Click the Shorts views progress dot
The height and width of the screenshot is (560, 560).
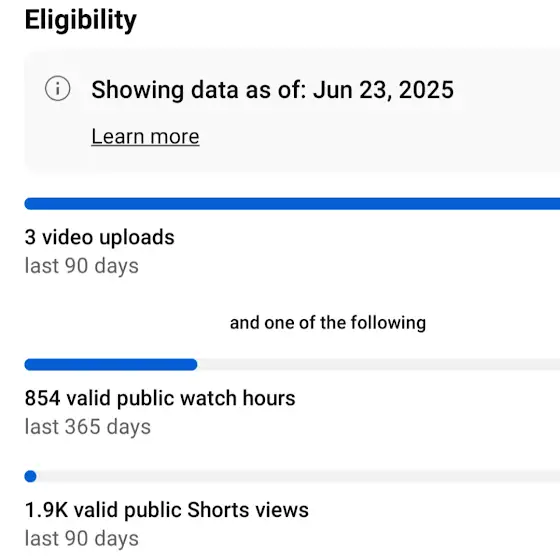[x=30, y=476]
